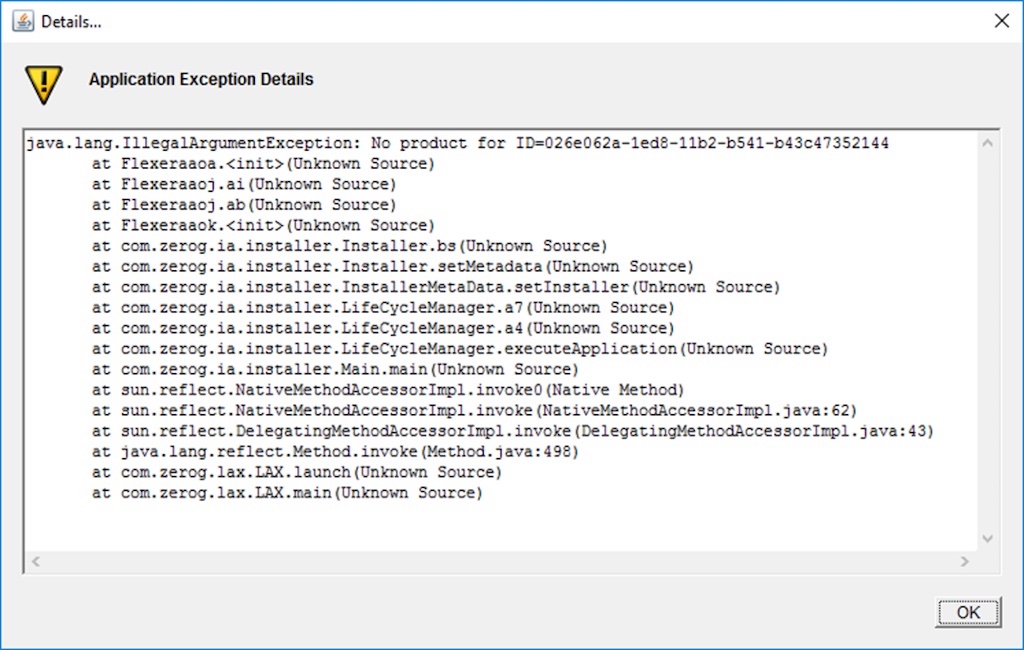Click the Flexeraaoa.<init> stack trace line

coord(263,163)
